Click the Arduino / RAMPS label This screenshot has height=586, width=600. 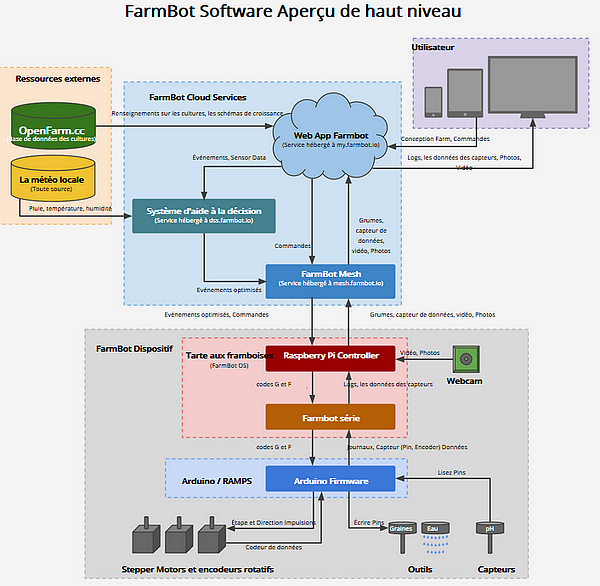217,481
